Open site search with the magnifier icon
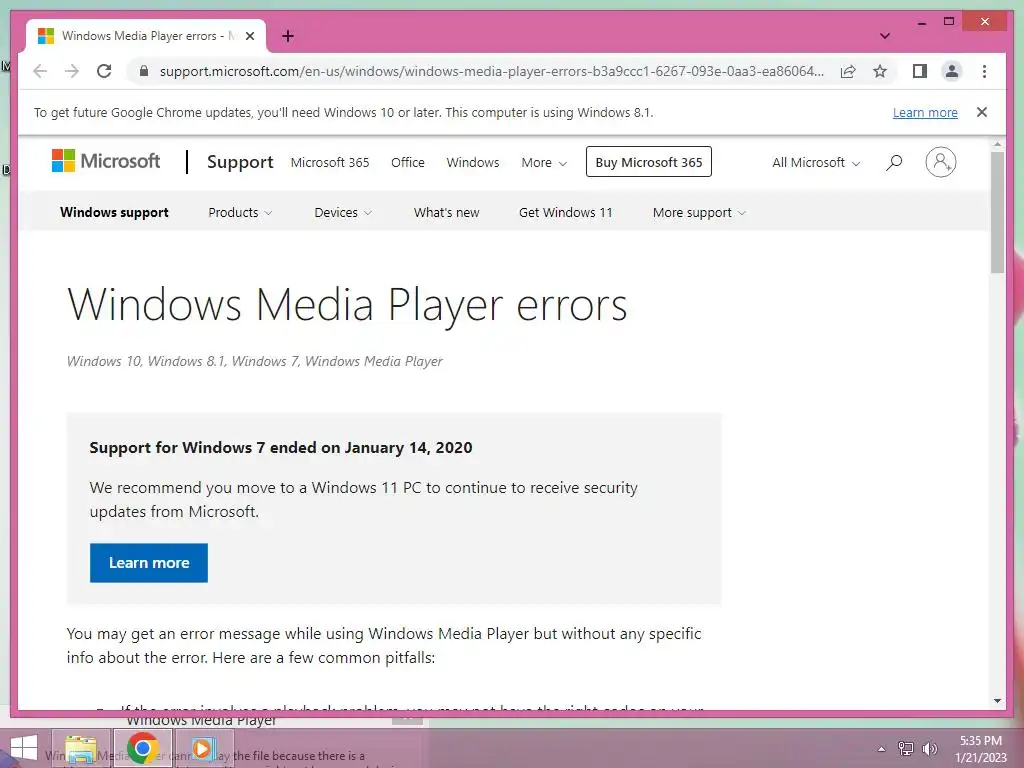This screenshot has width=1024, height=768. 894,162
